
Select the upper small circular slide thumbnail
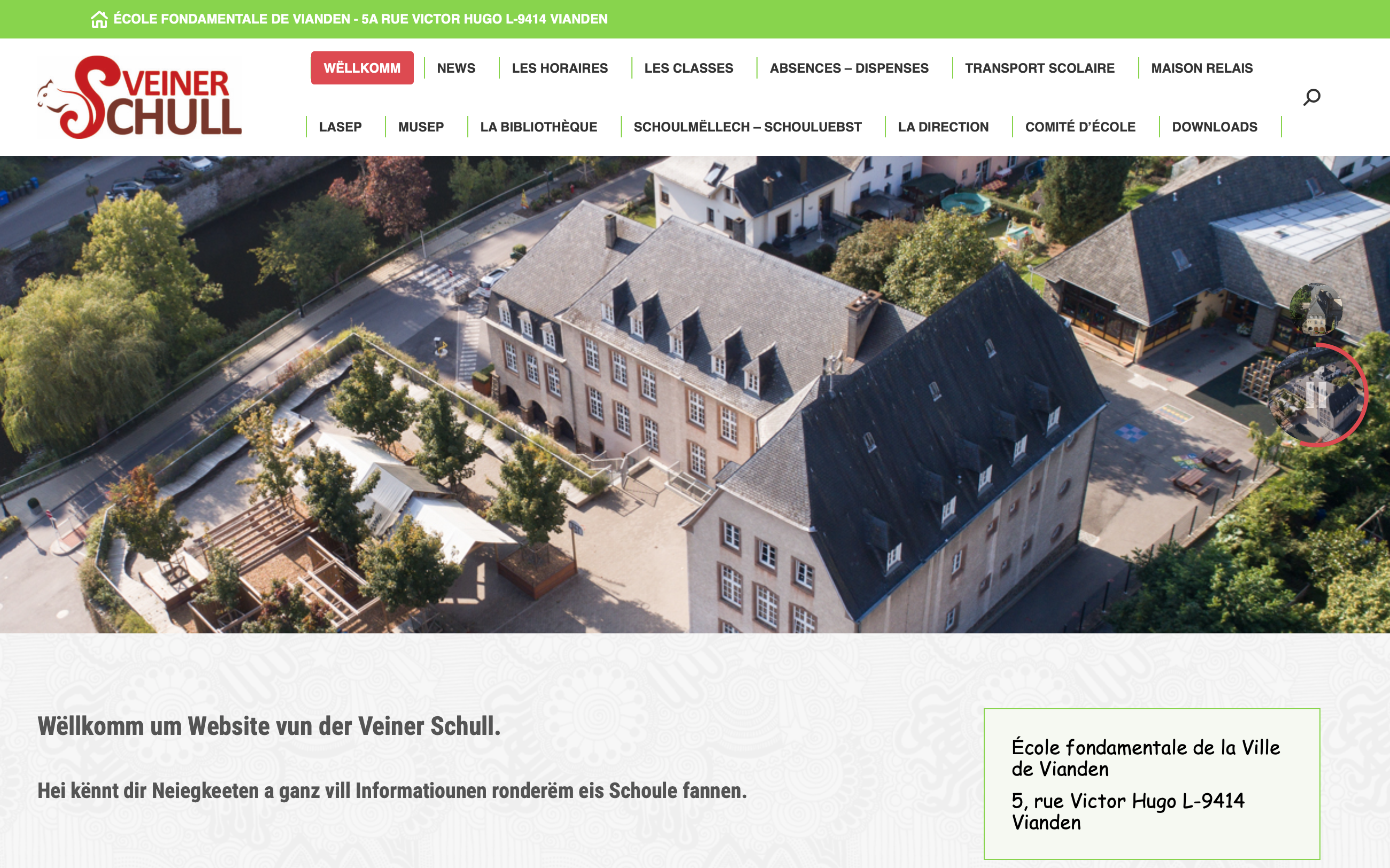tap(1316, 309)
